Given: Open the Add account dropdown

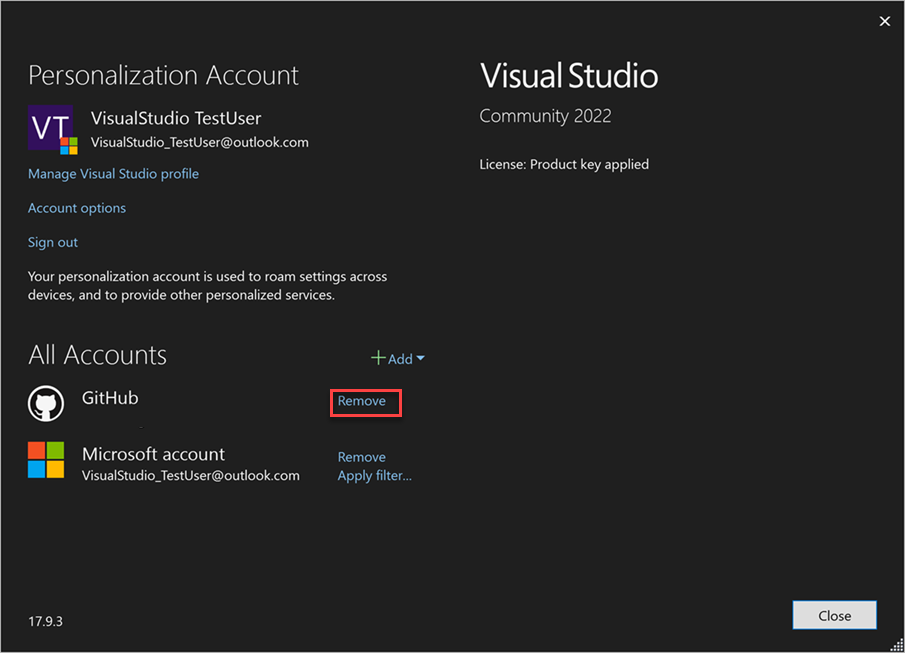Looking at the screenshot, I should [398, 358].
